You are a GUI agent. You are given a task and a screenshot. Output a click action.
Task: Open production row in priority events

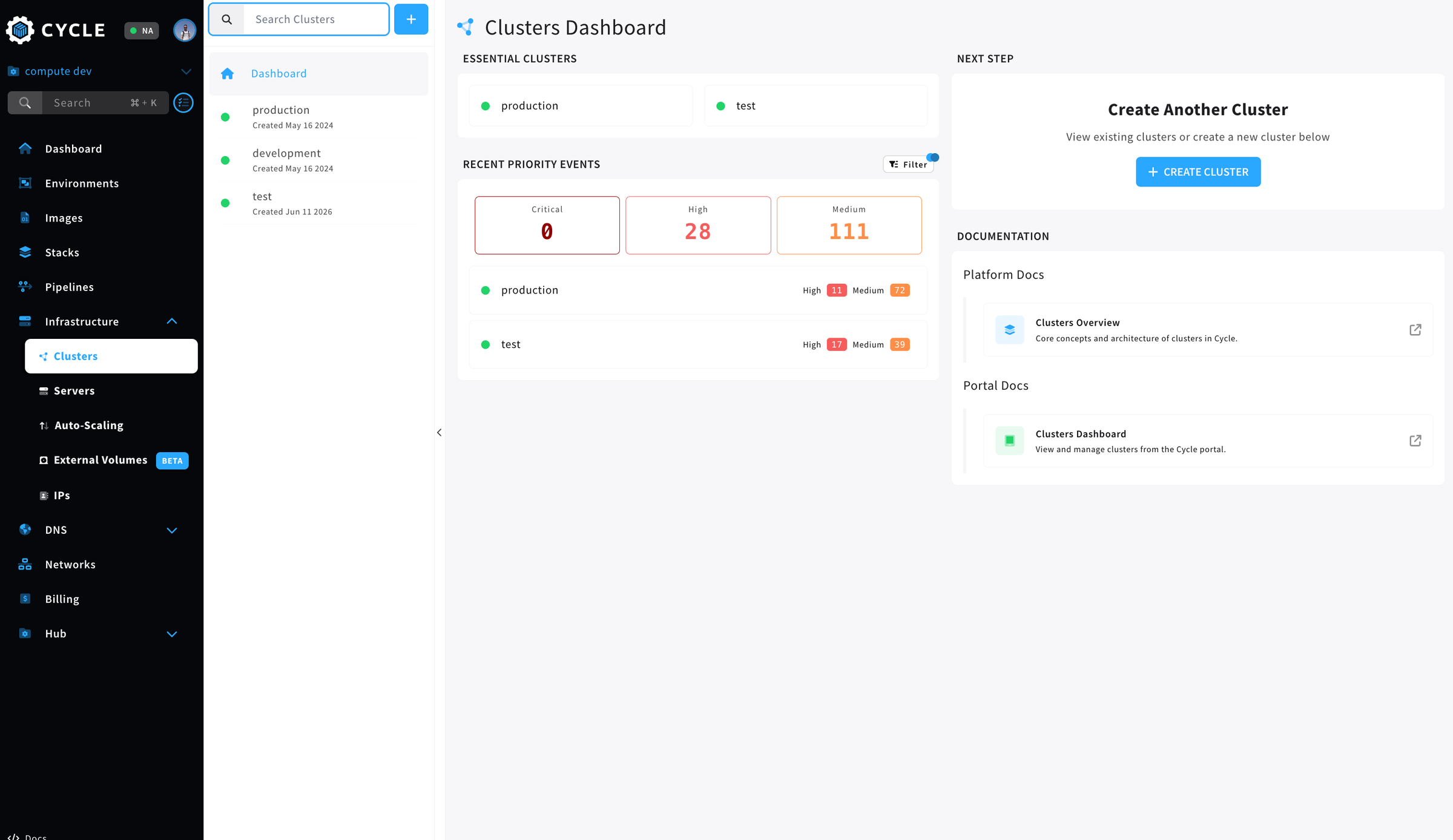click(x=698, y=290)
